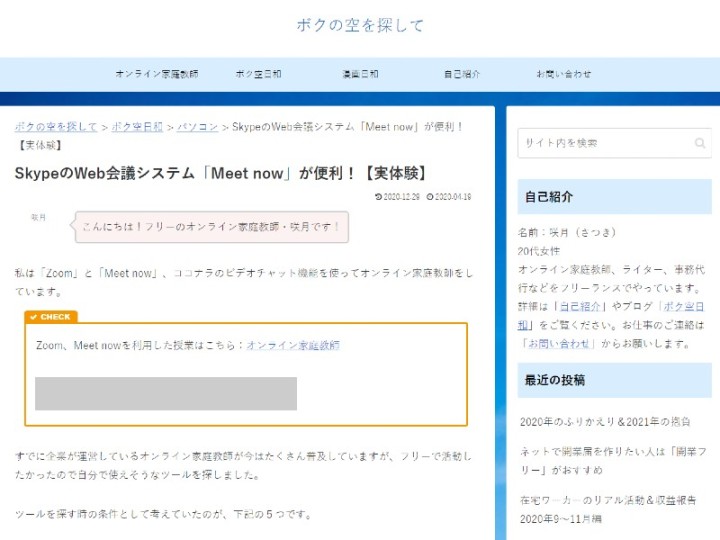
Task: Open 自己紹介 in the navigation menu
Action: [x=462, y=74]
